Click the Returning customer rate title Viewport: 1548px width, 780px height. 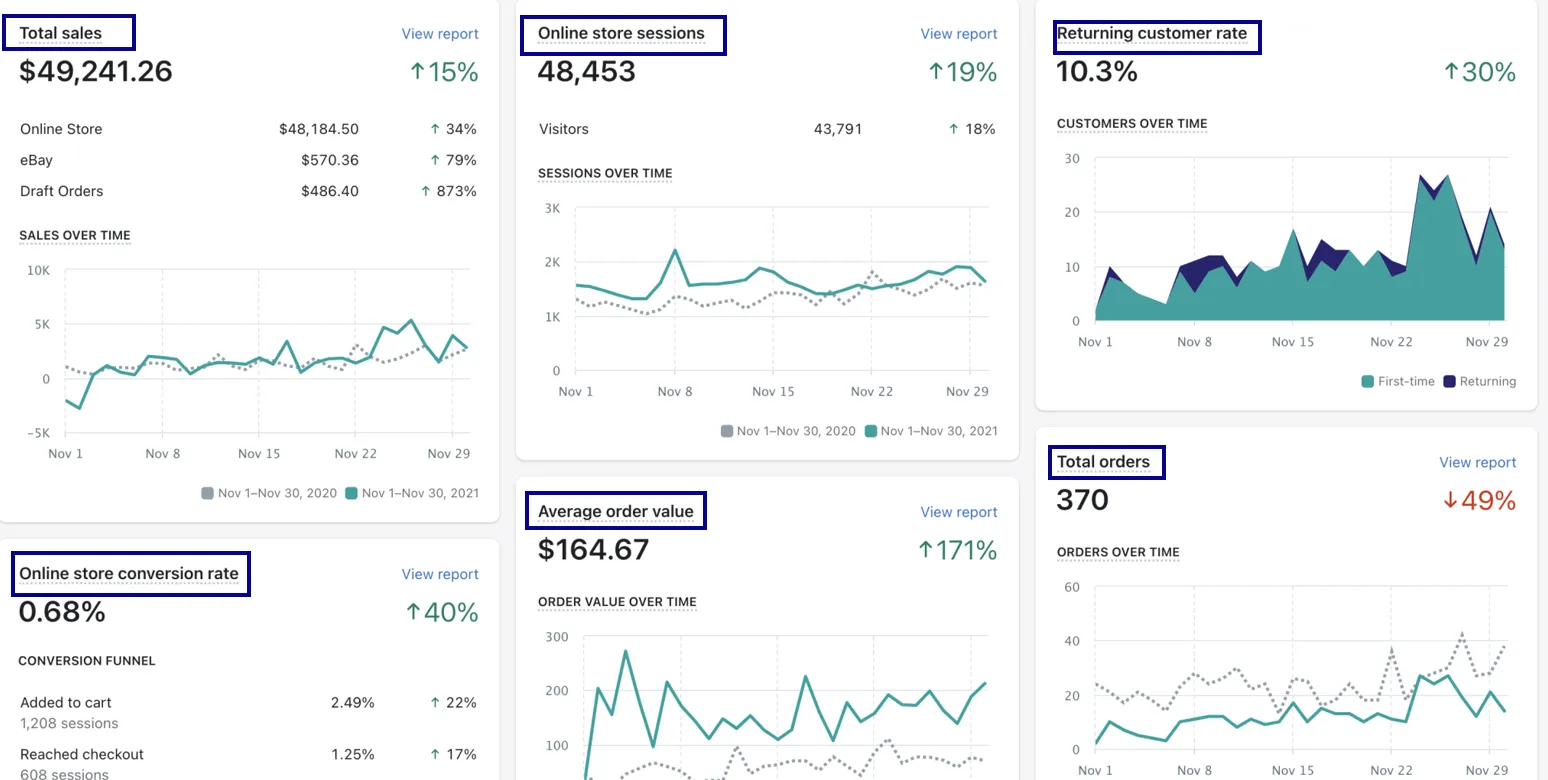click(1152, 34)
